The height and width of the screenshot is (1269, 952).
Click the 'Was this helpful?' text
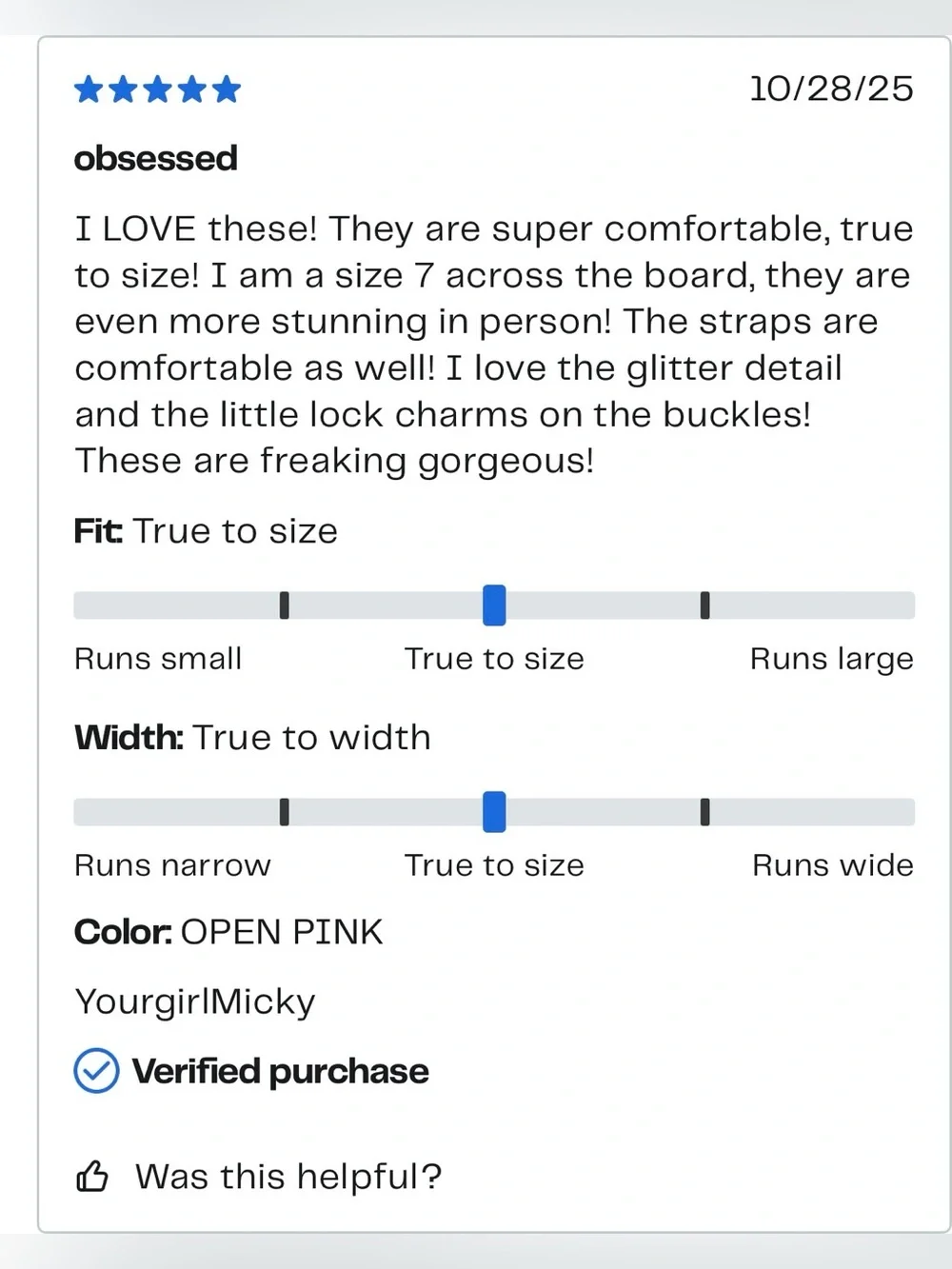[x=288, y=1177]
